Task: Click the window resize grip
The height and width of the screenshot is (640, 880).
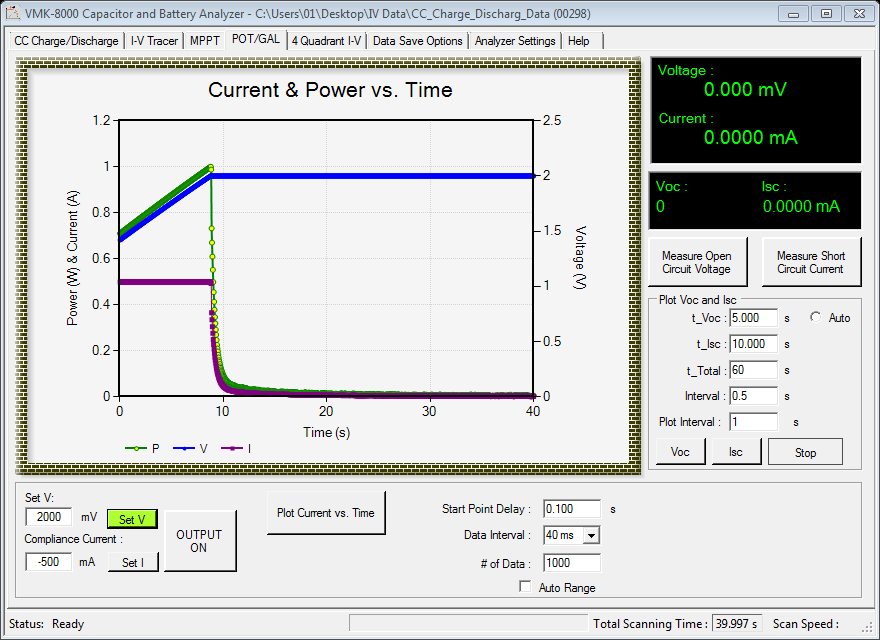Action: 868,627
